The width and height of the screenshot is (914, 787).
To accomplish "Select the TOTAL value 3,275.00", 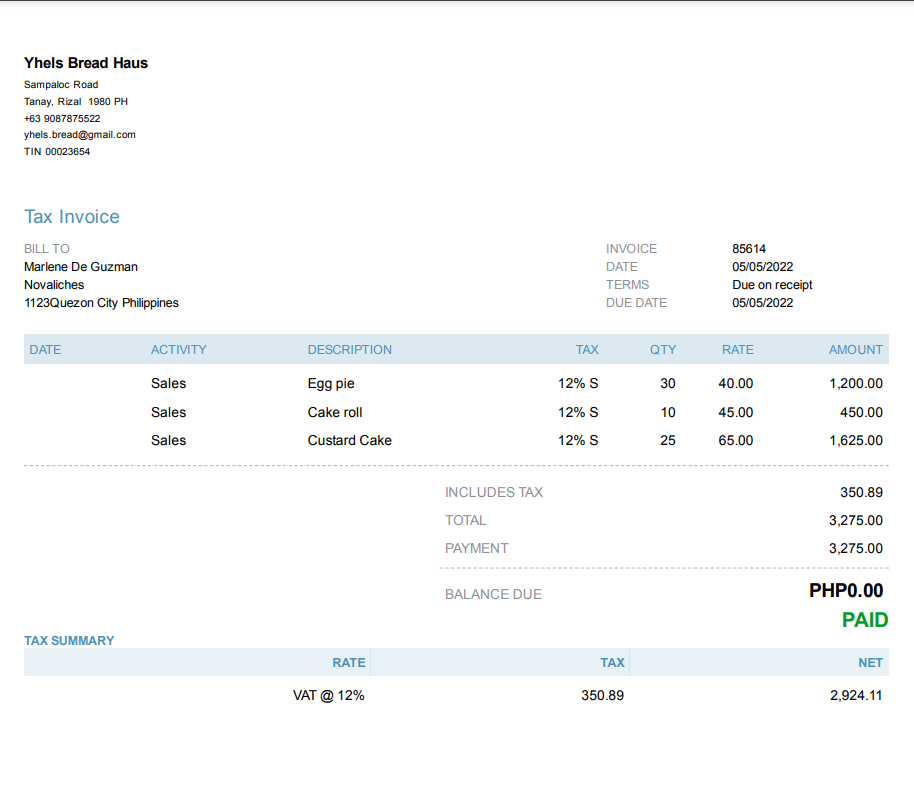I will tap(856, 521).
